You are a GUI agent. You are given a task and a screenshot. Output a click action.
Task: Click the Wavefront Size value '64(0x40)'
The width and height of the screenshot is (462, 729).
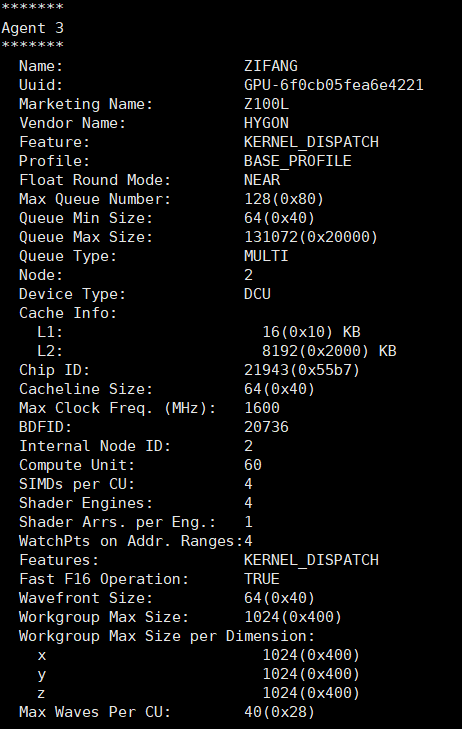[x=279, y=598]
